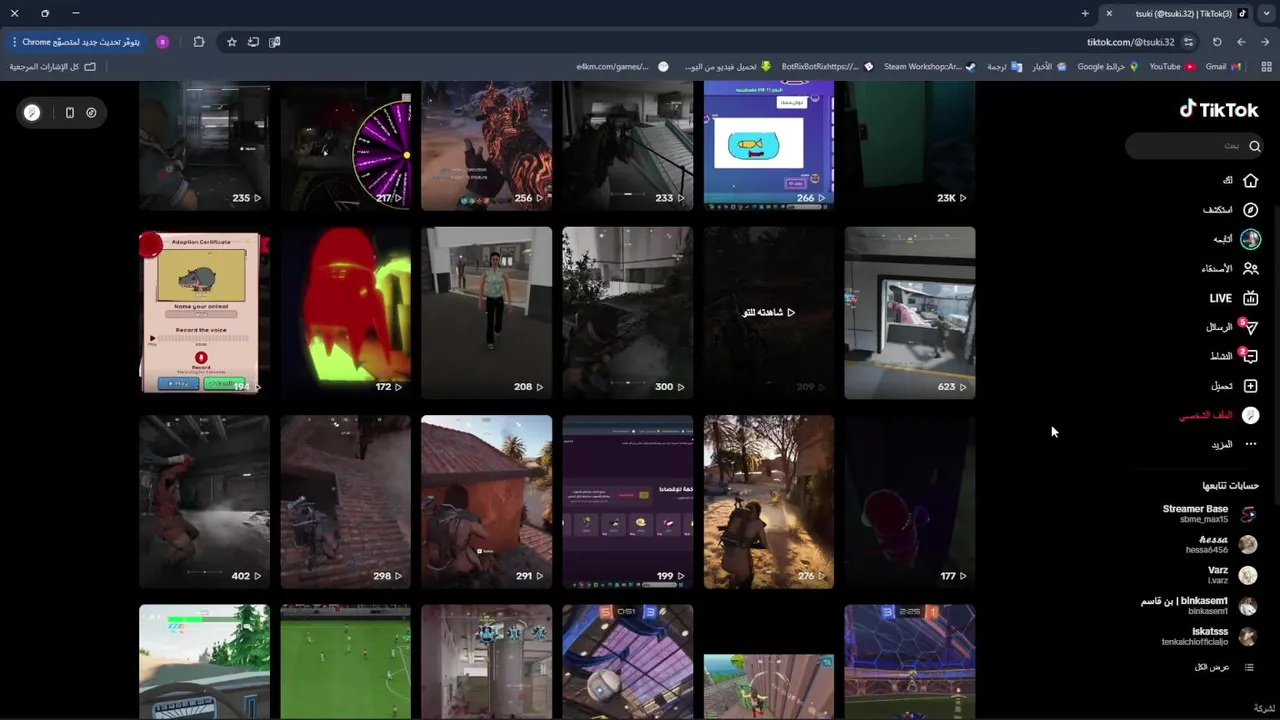Open the e4km.com/games bookmark
1280x720 pixels.
tap(622, 66)
